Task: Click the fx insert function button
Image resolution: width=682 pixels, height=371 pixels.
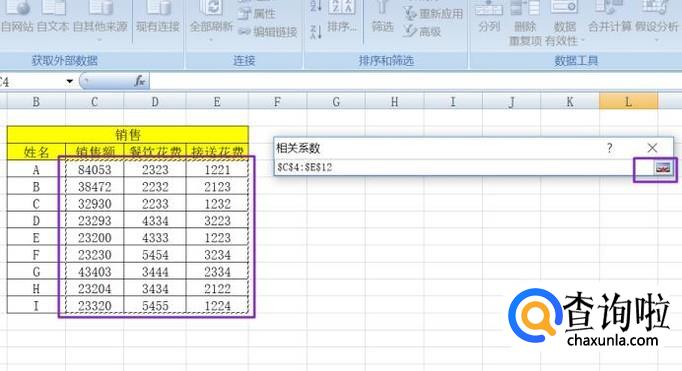Action: [x=140, y=81]
